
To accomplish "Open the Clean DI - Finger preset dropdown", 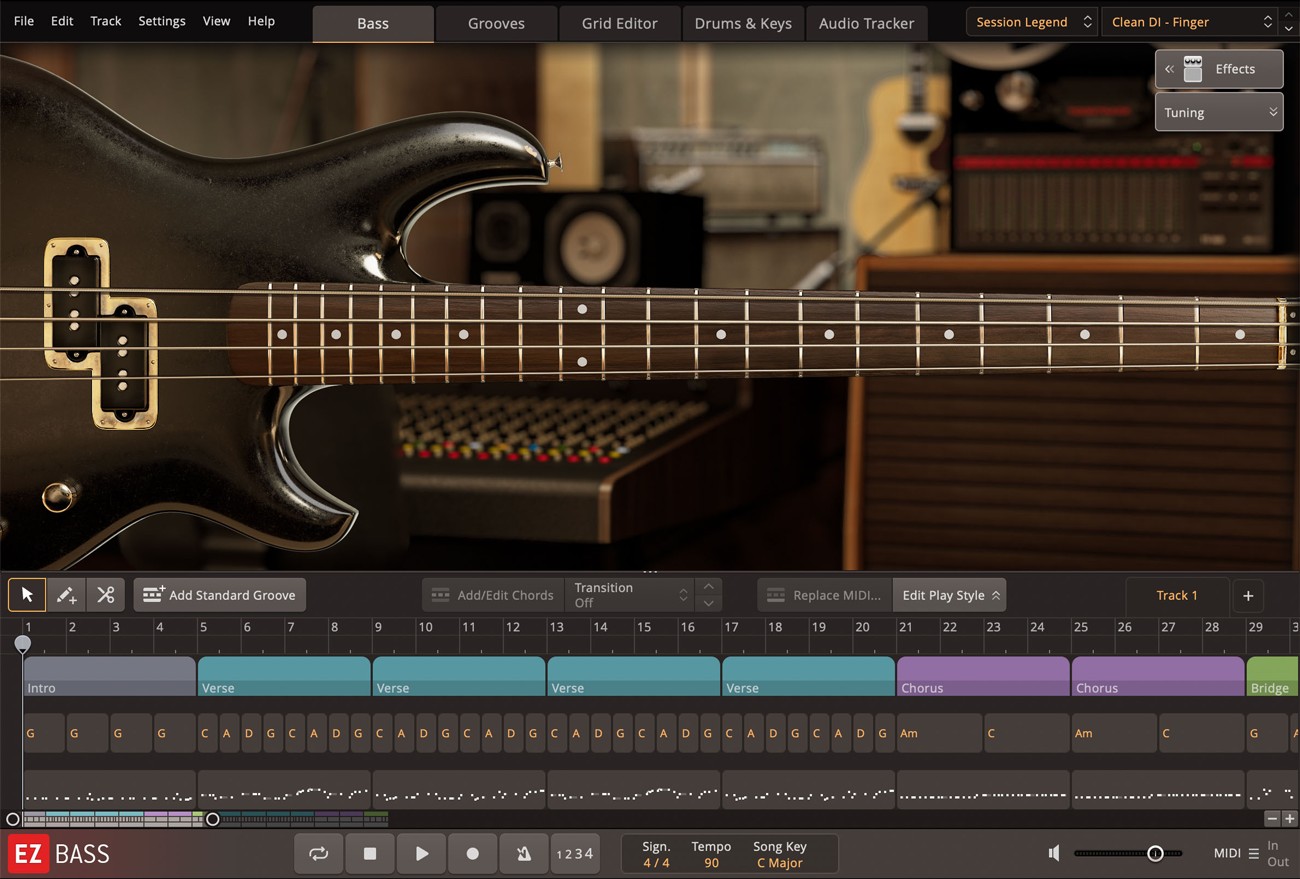I will pyautogui.click(x=1187, y=22).
